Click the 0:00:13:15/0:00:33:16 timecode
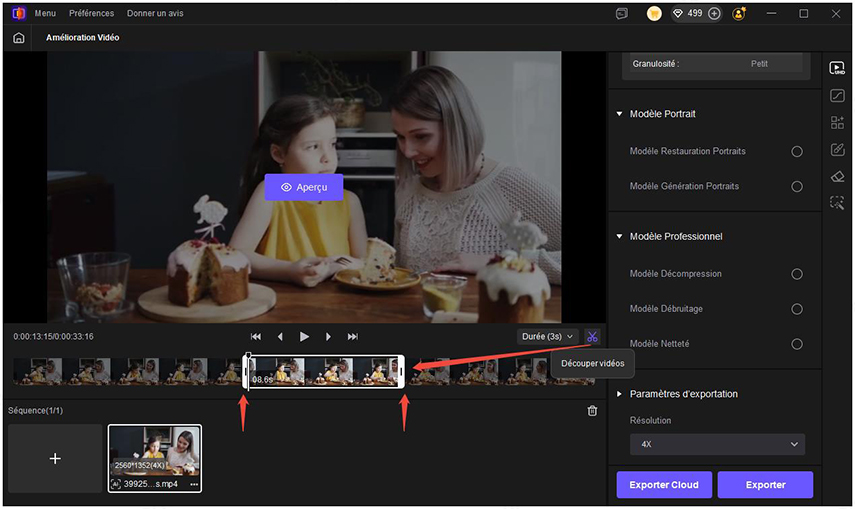This screenshot has width=855, height=509. [53, 337]
